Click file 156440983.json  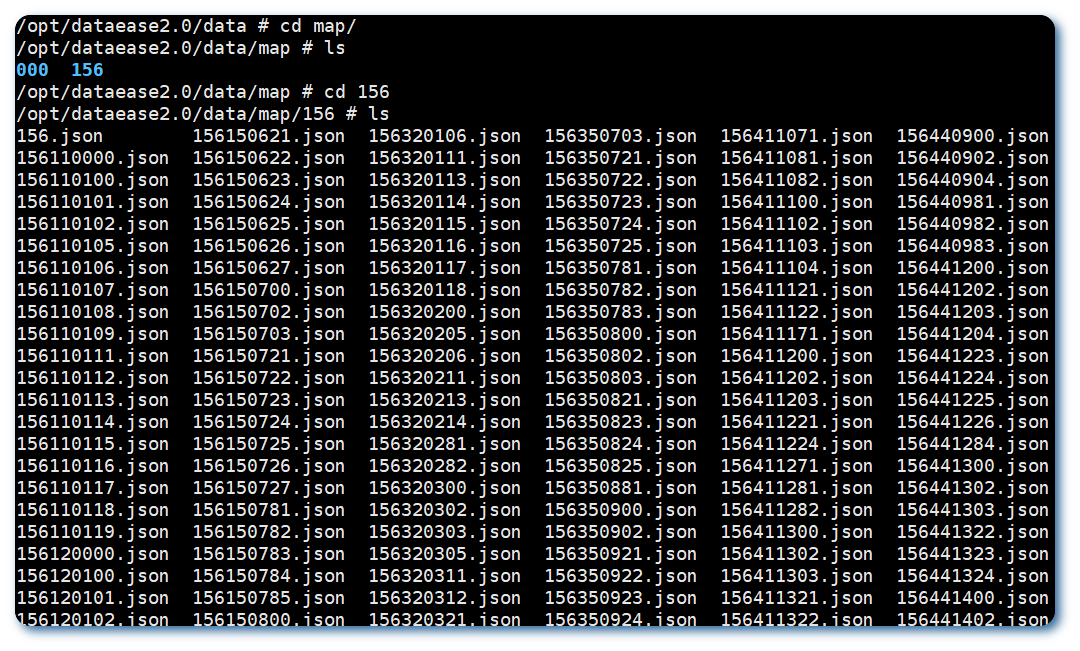coord(973,247)
